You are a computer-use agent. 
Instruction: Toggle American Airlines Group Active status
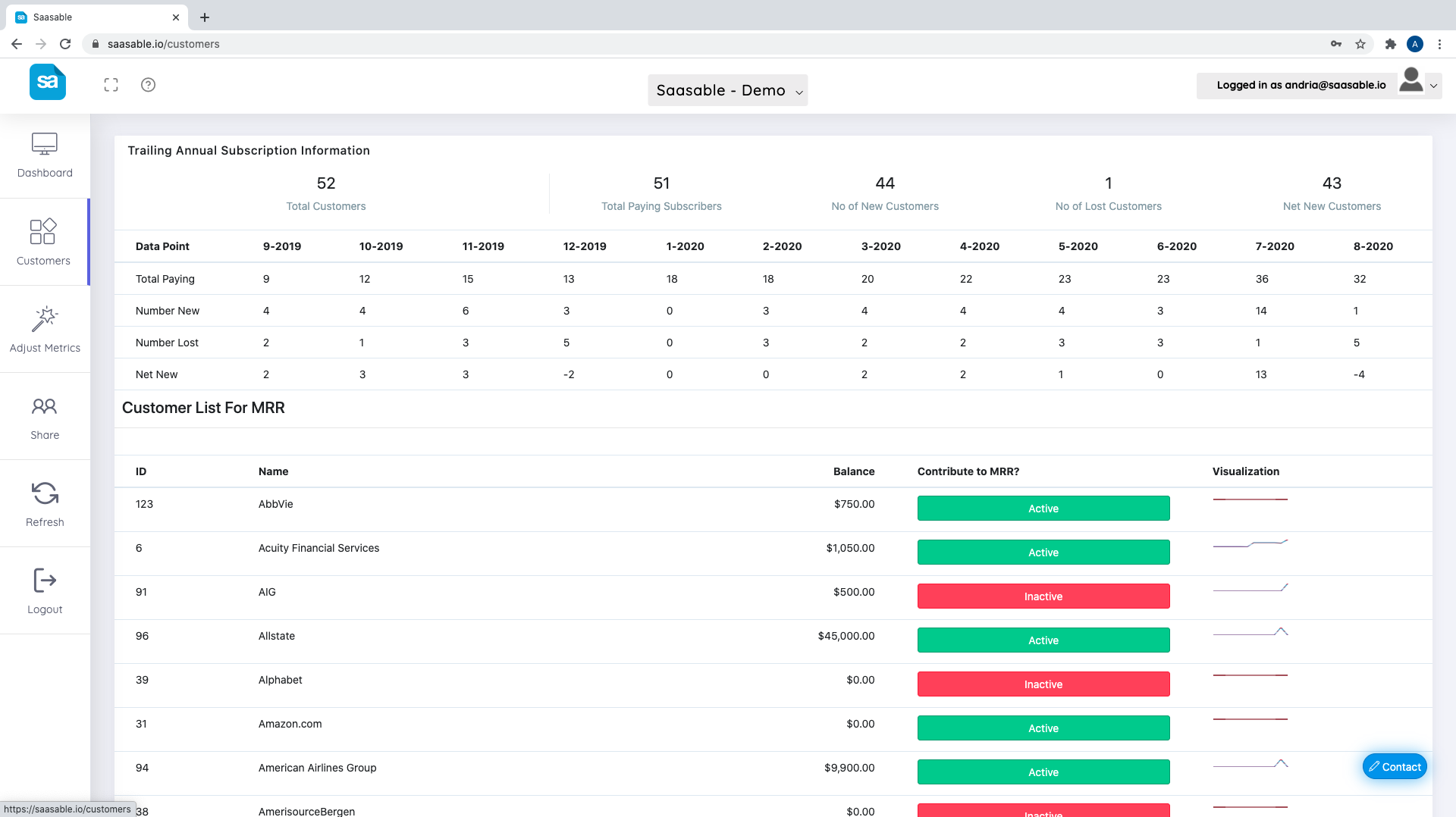(x=1043, y=772)
